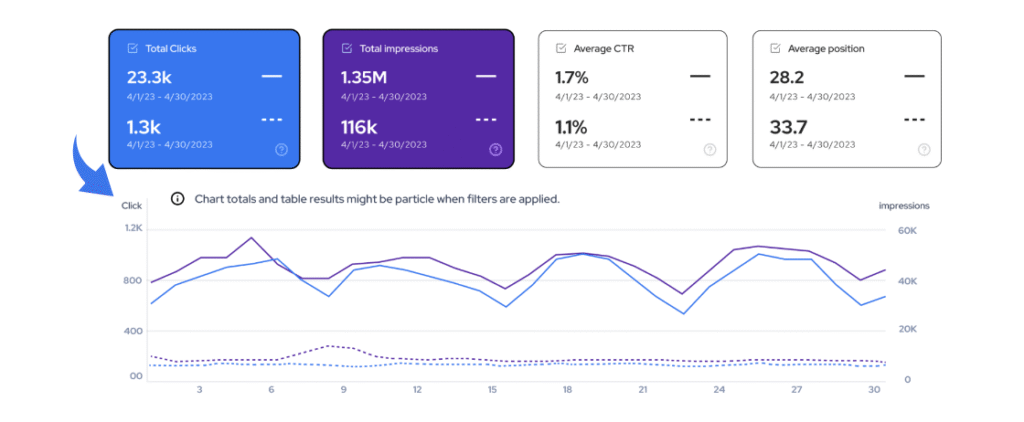Select the 1.7% CTR value

[x=572, y=78]
